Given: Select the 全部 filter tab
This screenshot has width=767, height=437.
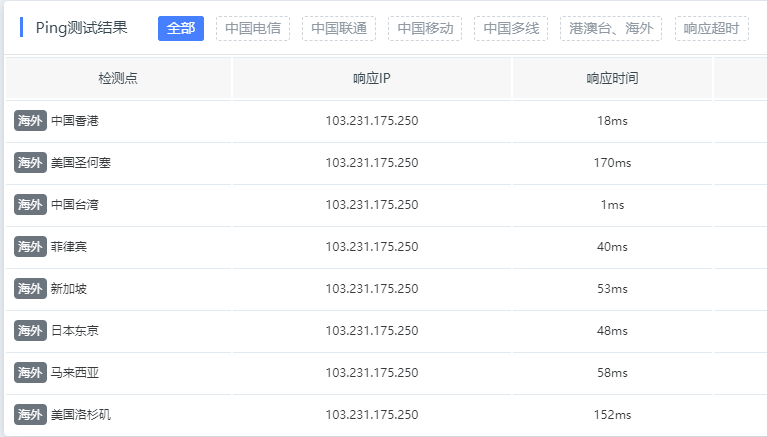Looking at the screenshot, I should pos(180,28).
